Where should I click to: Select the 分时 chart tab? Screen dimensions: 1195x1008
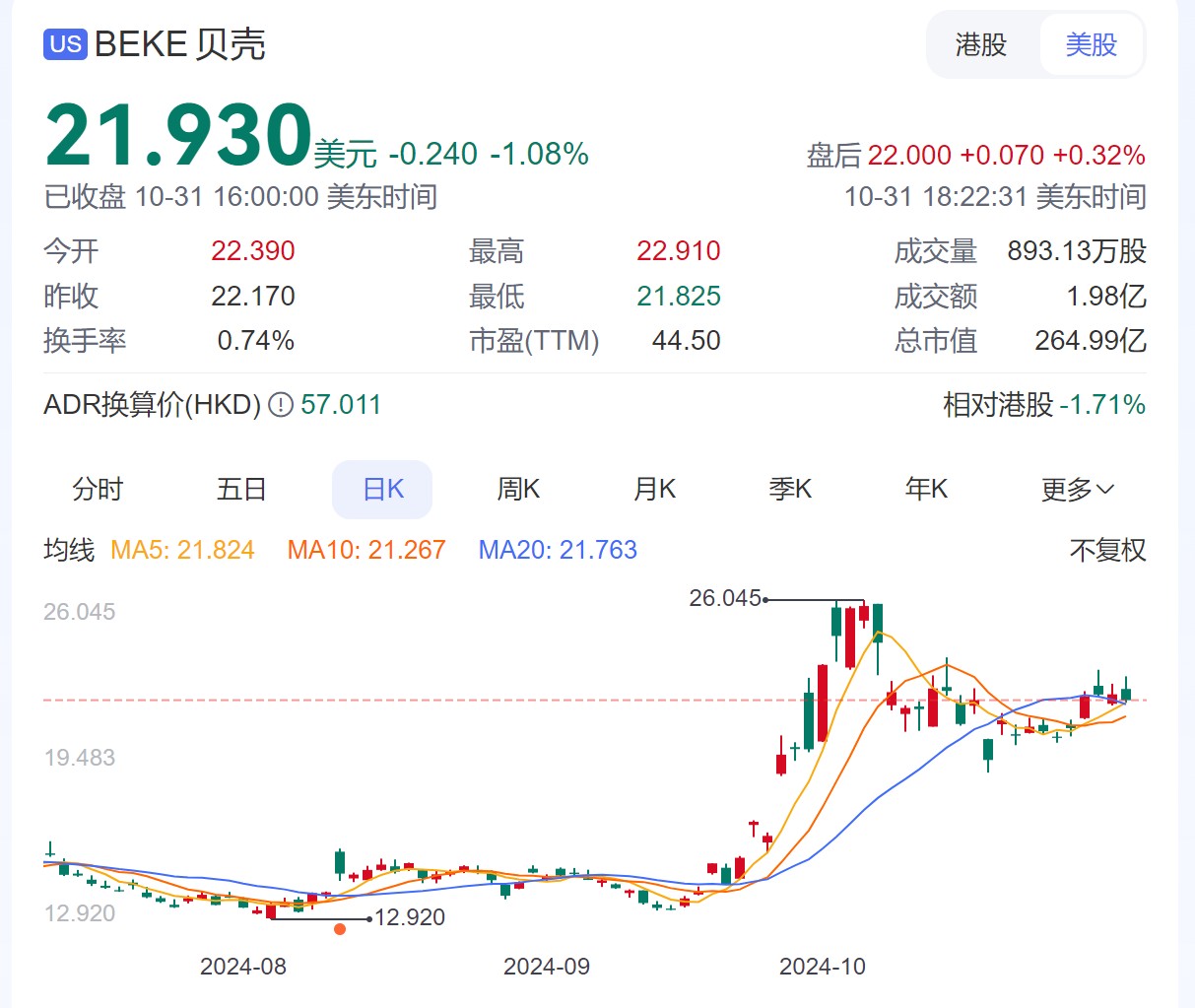pos(98,490)
